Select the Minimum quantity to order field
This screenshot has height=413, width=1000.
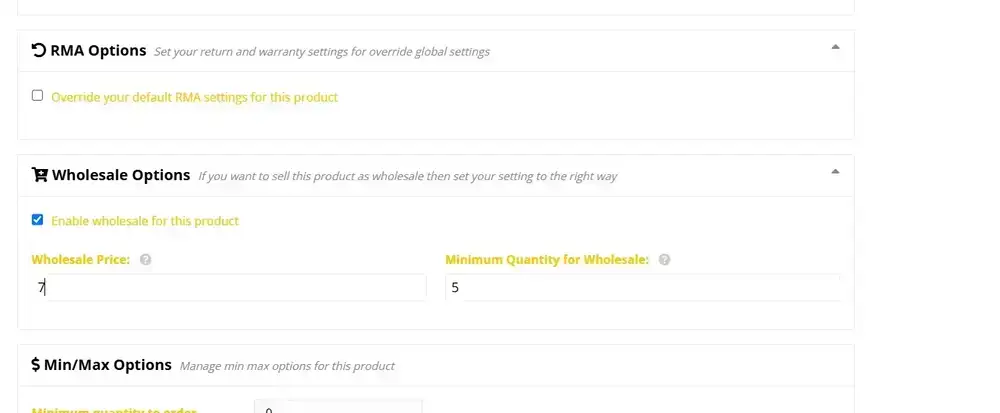click(338, 408)
